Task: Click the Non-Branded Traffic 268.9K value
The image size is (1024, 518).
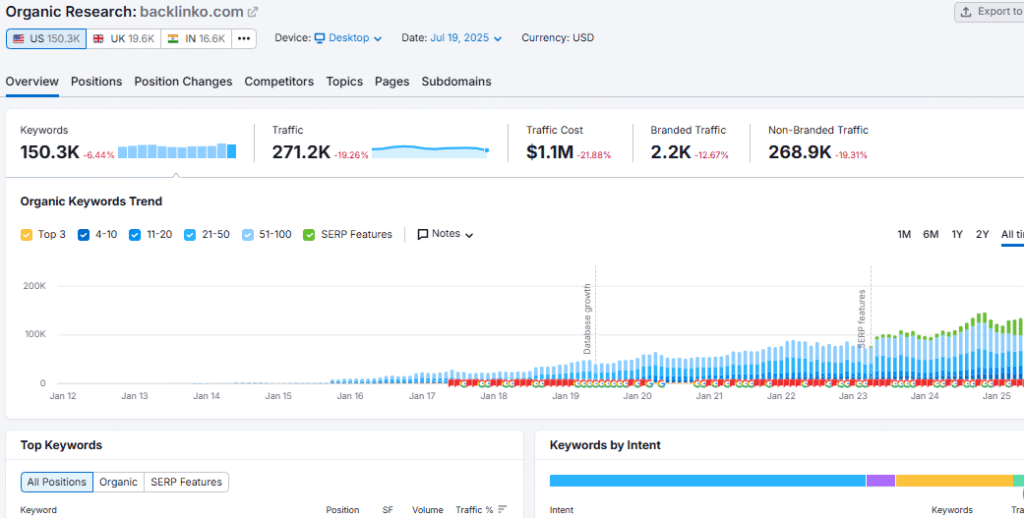Action: (799, 152)
